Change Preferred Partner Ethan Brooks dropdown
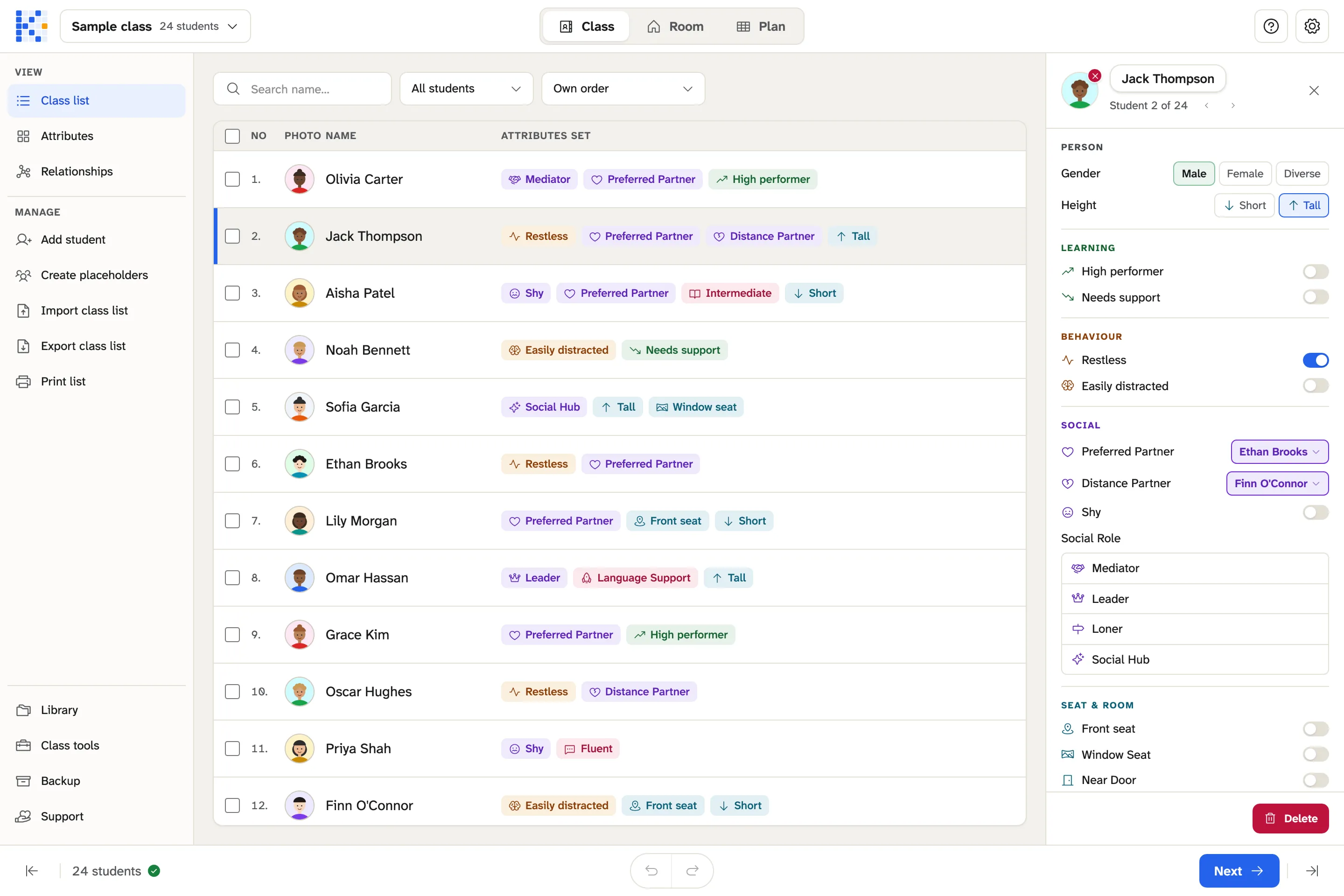Viewport: 1344px width, 896px height. [1279, 451]
